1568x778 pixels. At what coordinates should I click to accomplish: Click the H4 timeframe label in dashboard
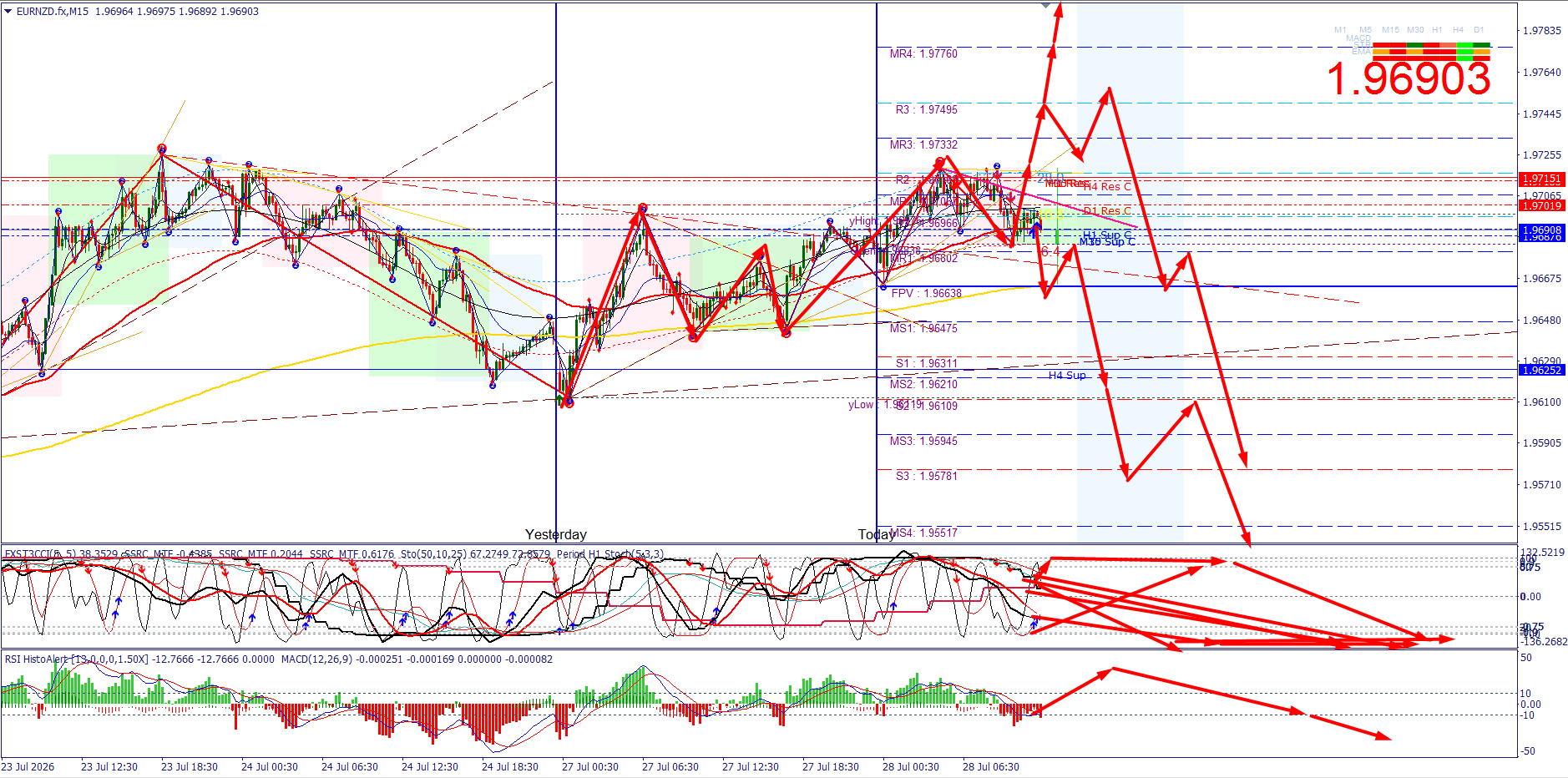point(1458,30)
